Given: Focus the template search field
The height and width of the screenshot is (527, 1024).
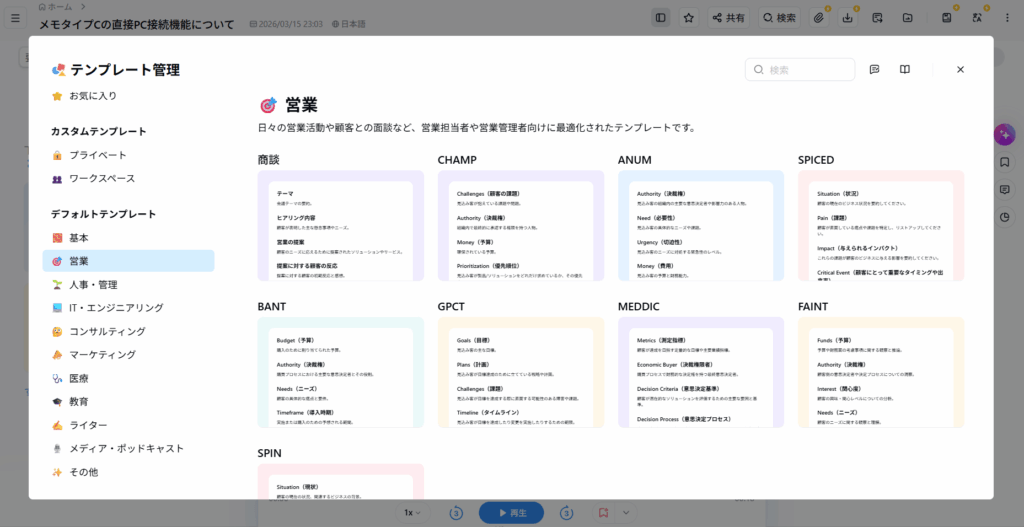Looking at the screenshot, I should (x=800, y=70).
